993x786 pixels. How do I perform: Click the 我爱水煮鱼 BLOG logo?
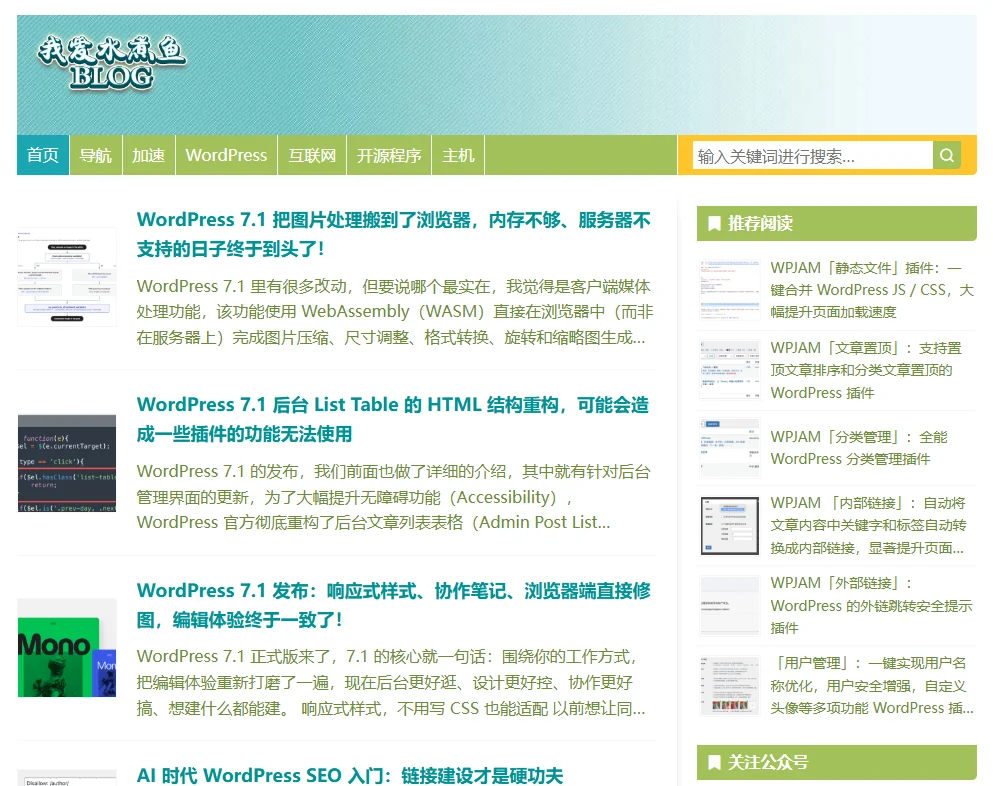111,63
